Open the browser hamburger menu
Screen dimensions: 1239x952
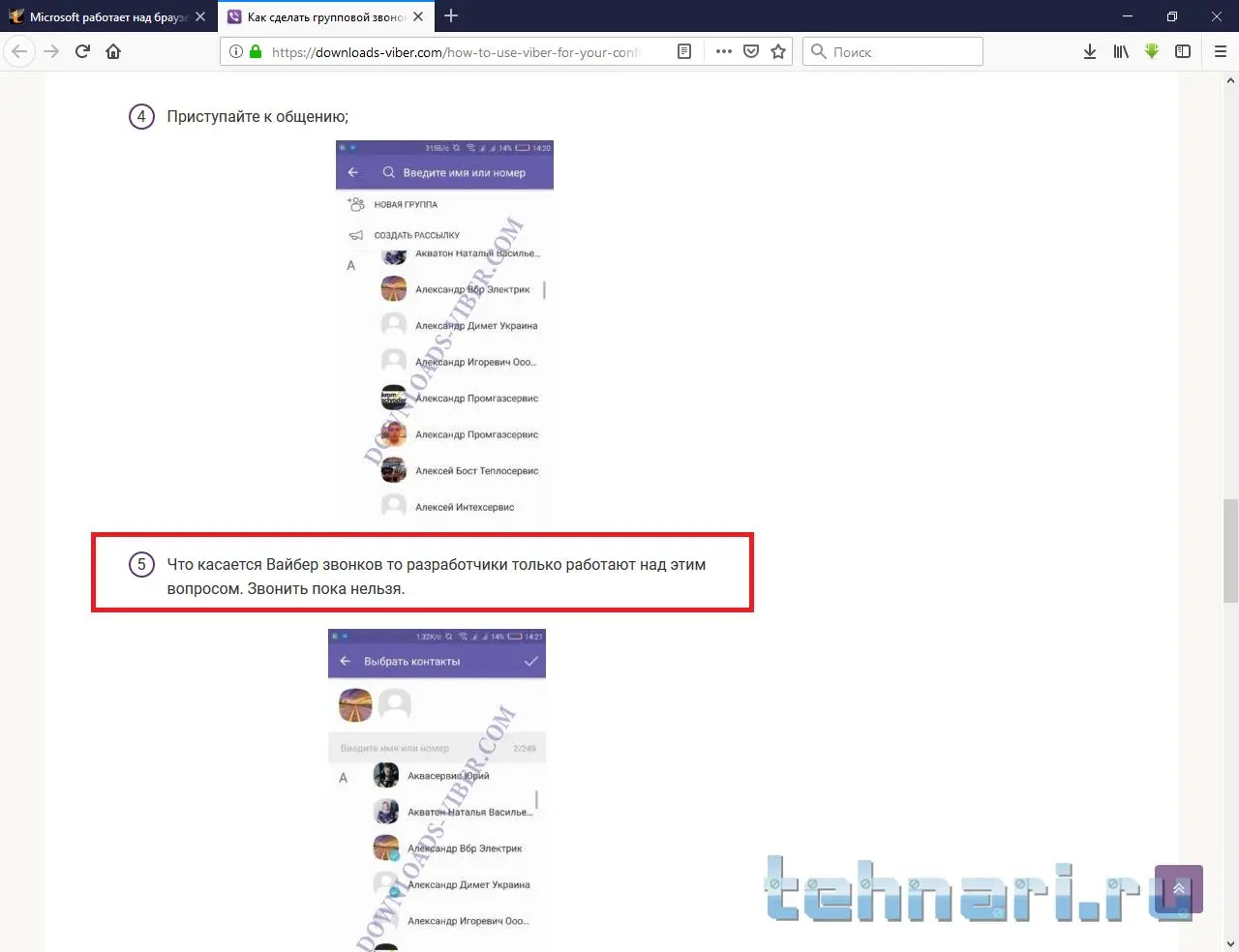pos(1221,51)
